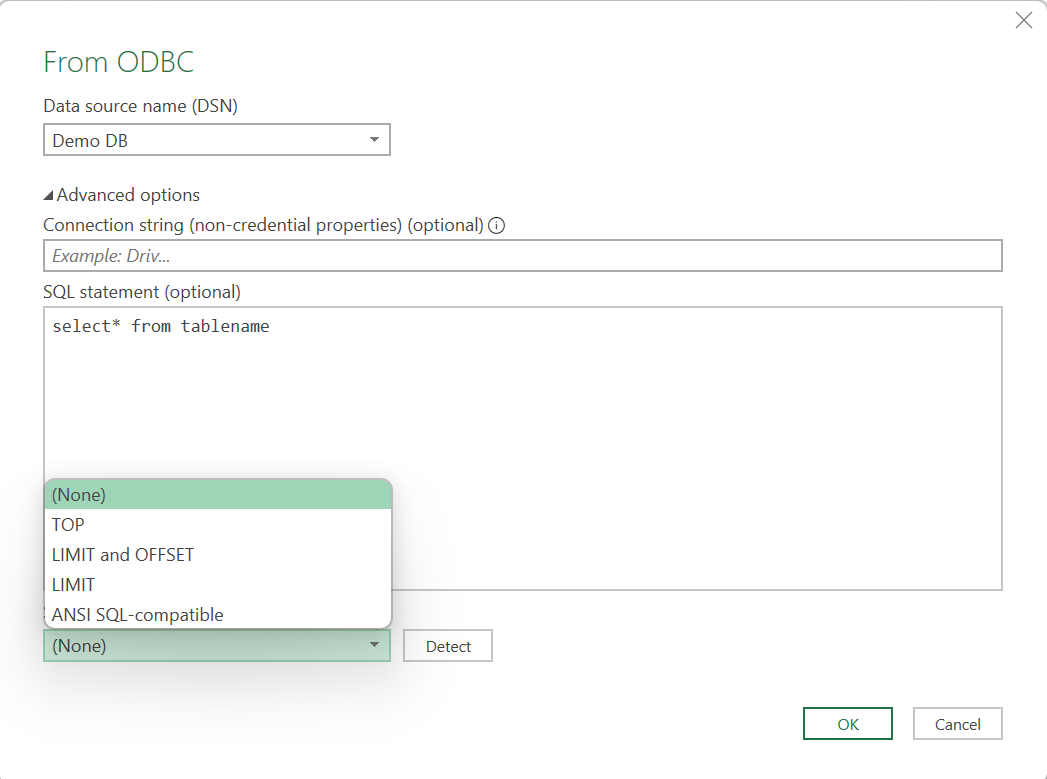Screen dimensions: 1047x779
Task: Click the select* from tablename query text
Action: pyautogui.click(x=160, y=326)
